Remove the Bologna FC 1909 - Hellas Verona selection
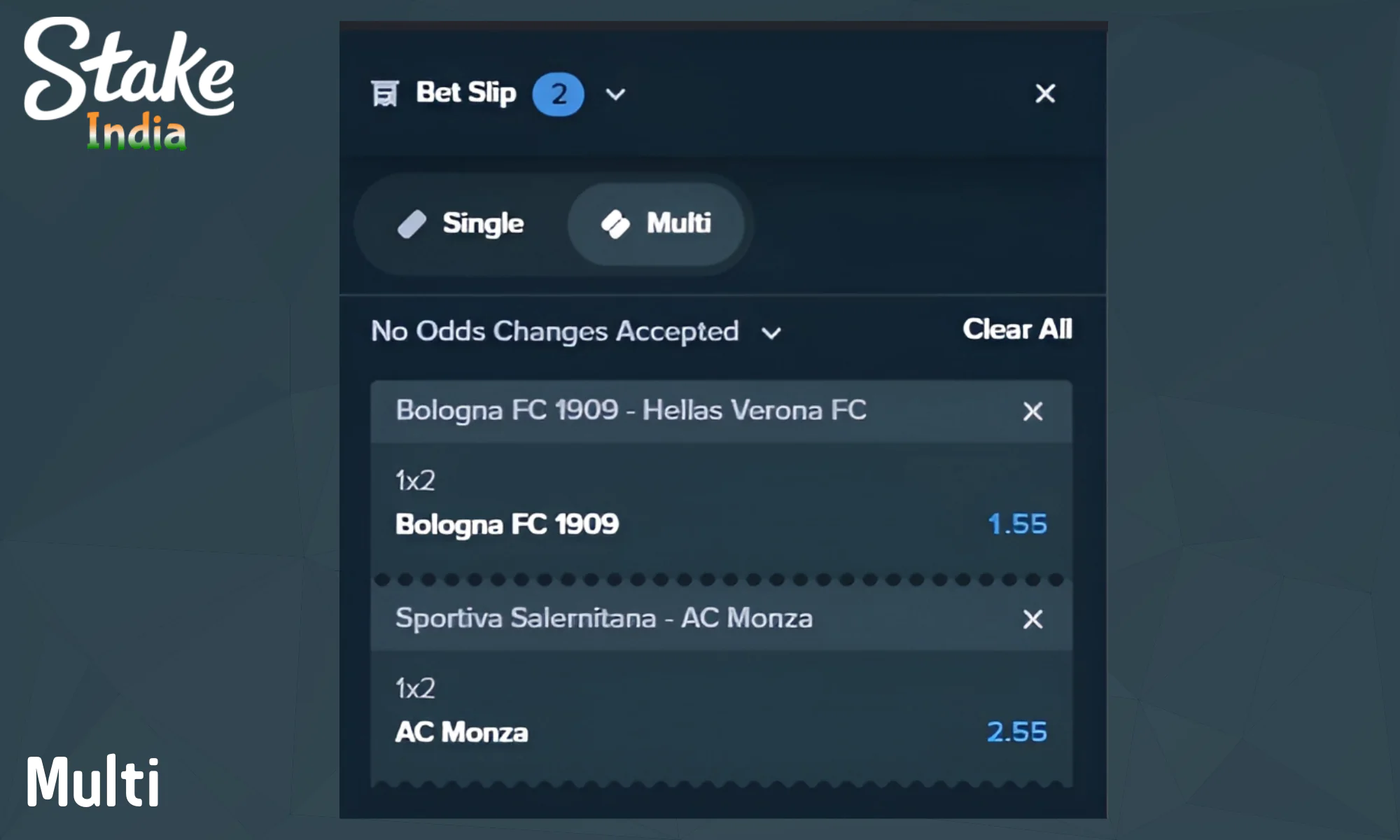 tap(1032, 412)
